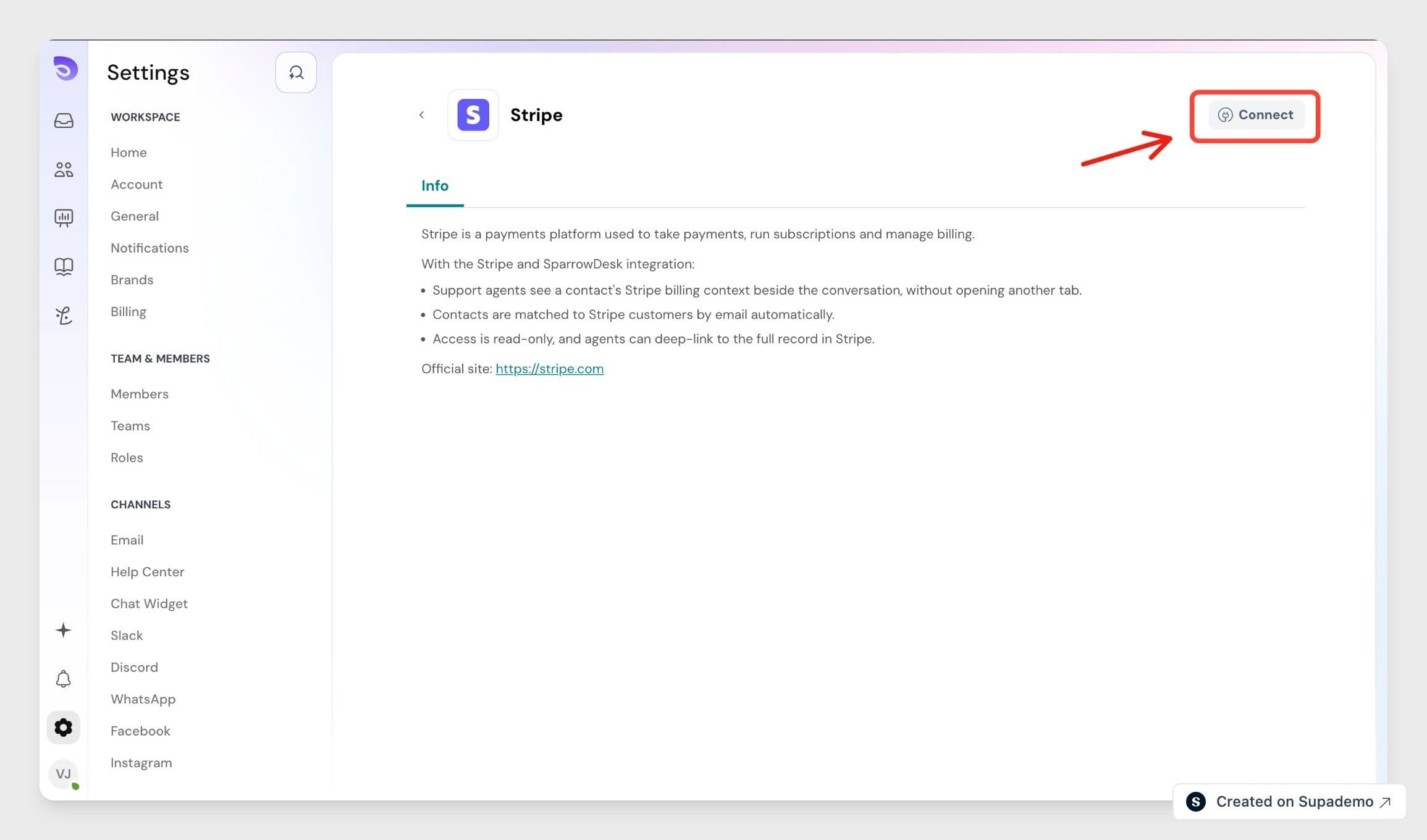Open Chat Widget channel settings
The width and height of the screenshot is (1427, 840).
tap(149, 603)
